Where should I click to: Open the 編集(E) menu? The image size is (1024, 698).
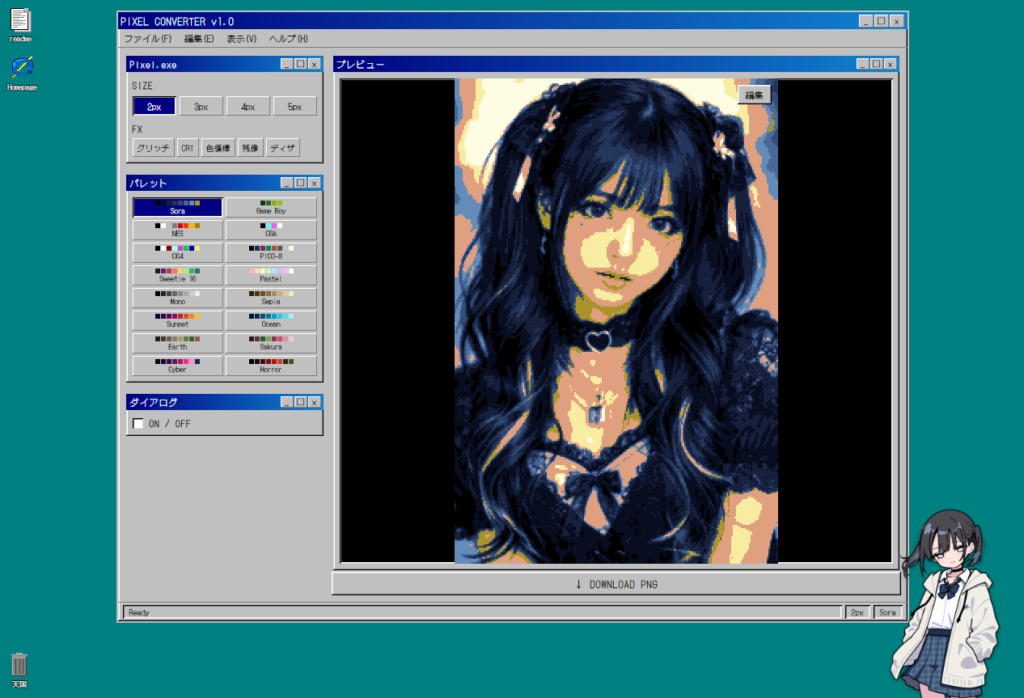point(199,39)
